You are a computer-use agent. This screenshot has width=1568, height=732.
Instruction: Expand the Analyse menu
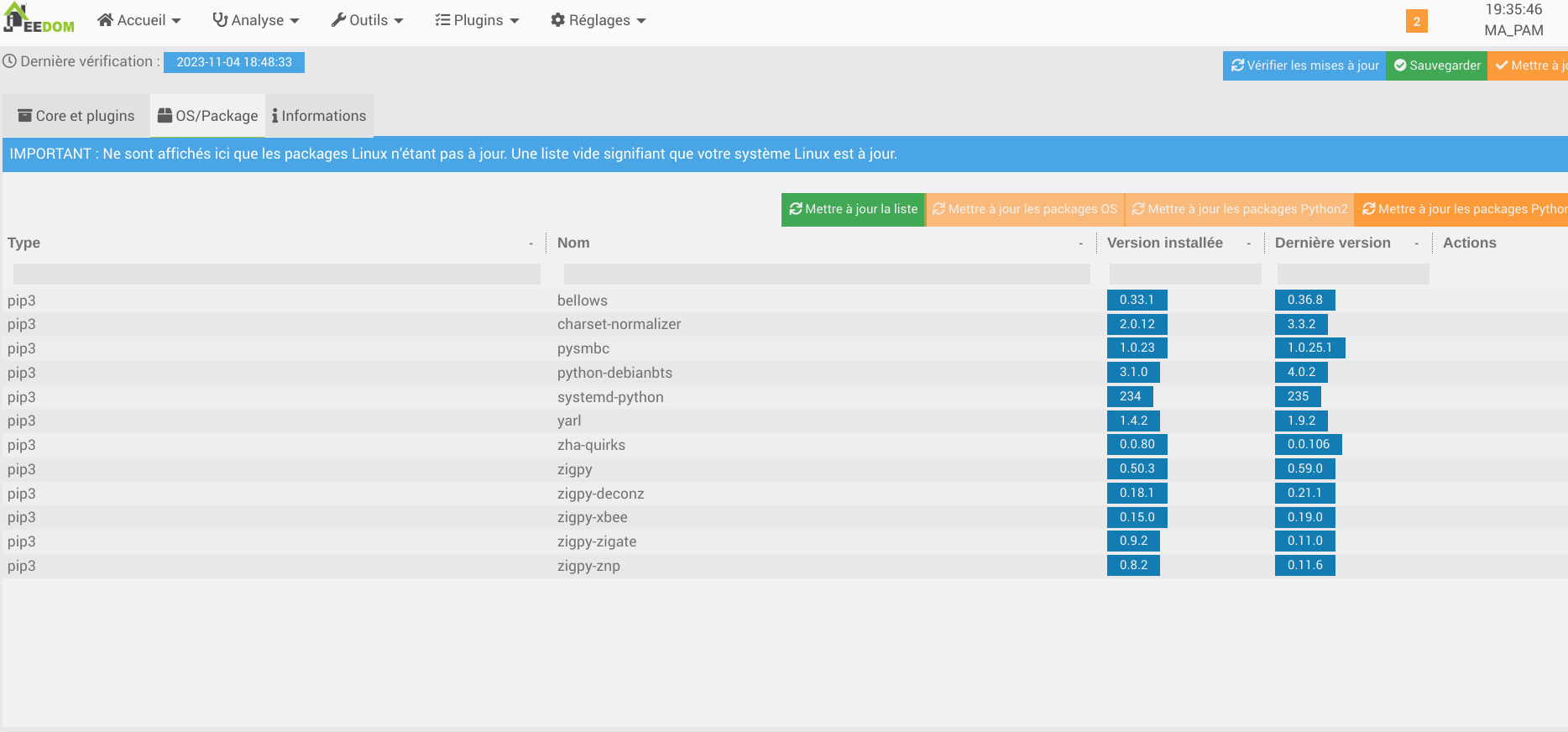click(256, 20)
